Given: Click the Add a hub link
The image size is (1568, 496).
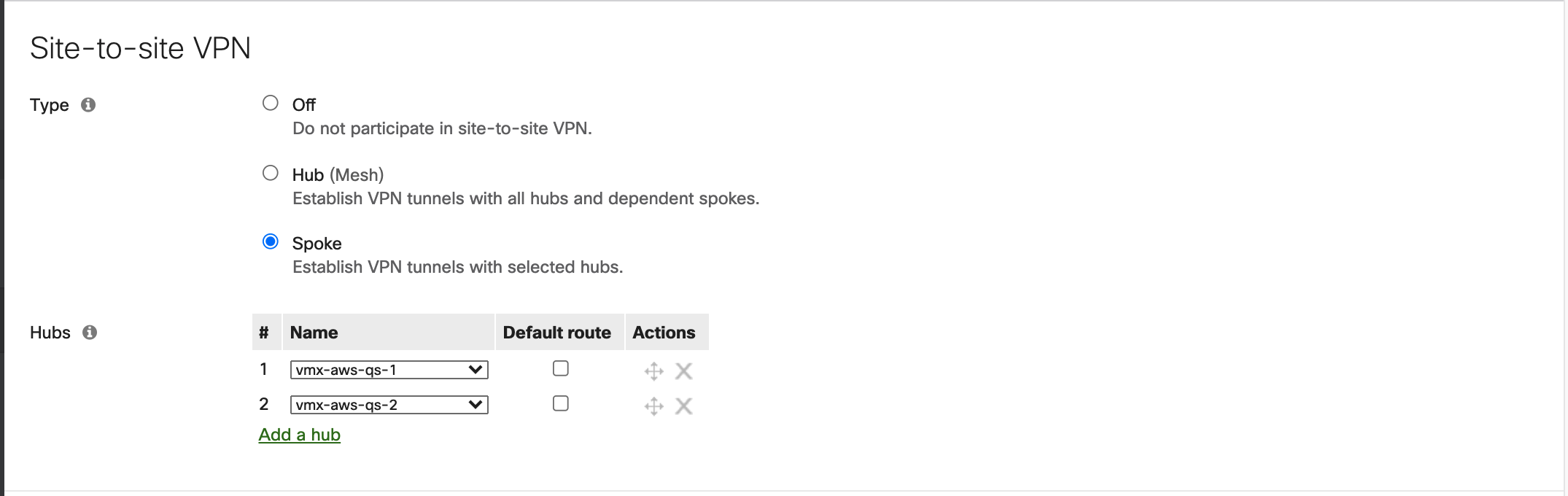Looking at the screenshot, I should tap(299, 434).
